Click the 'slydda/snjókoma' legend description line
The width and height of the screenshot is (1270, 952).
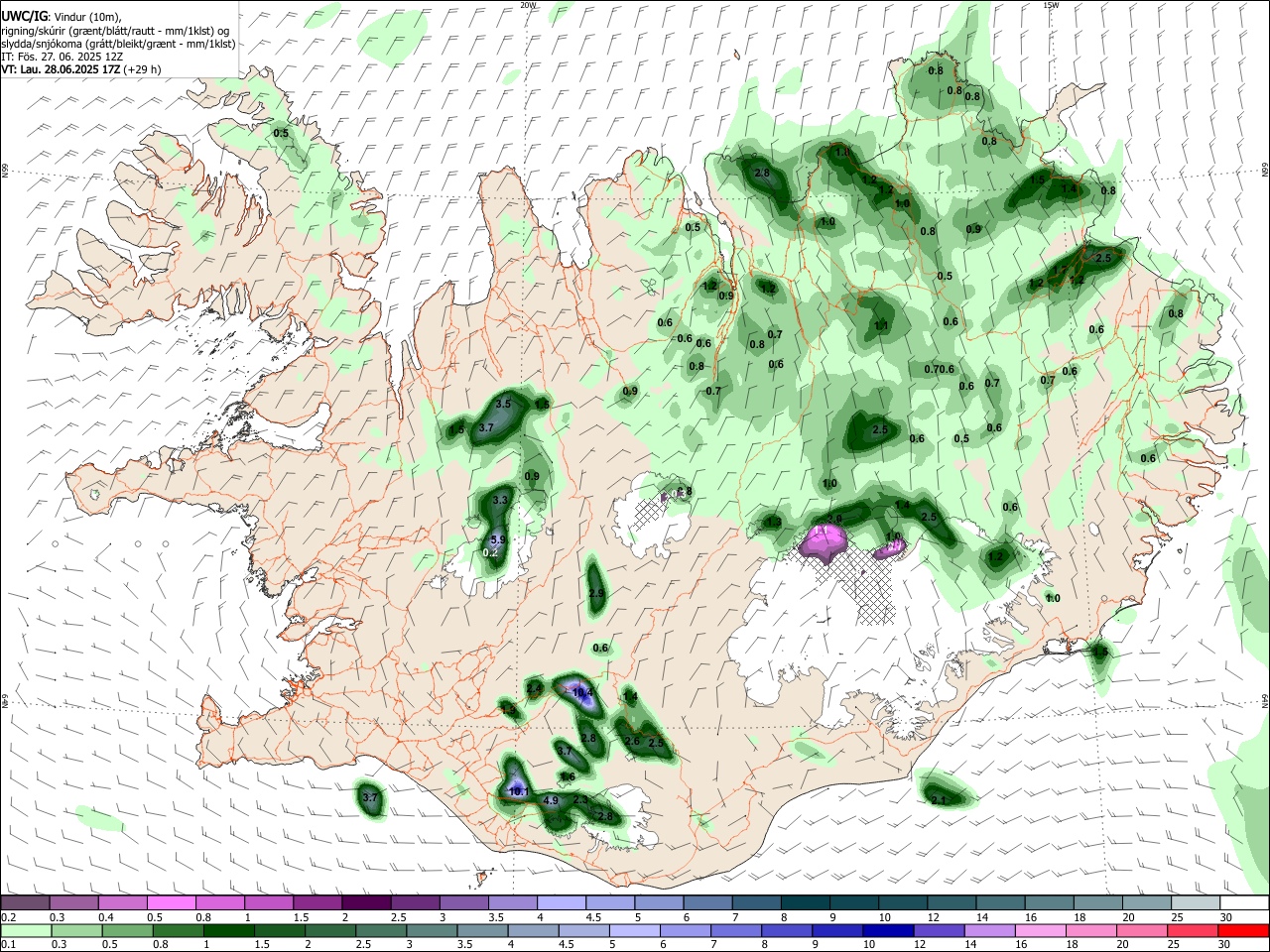point(118,44)
